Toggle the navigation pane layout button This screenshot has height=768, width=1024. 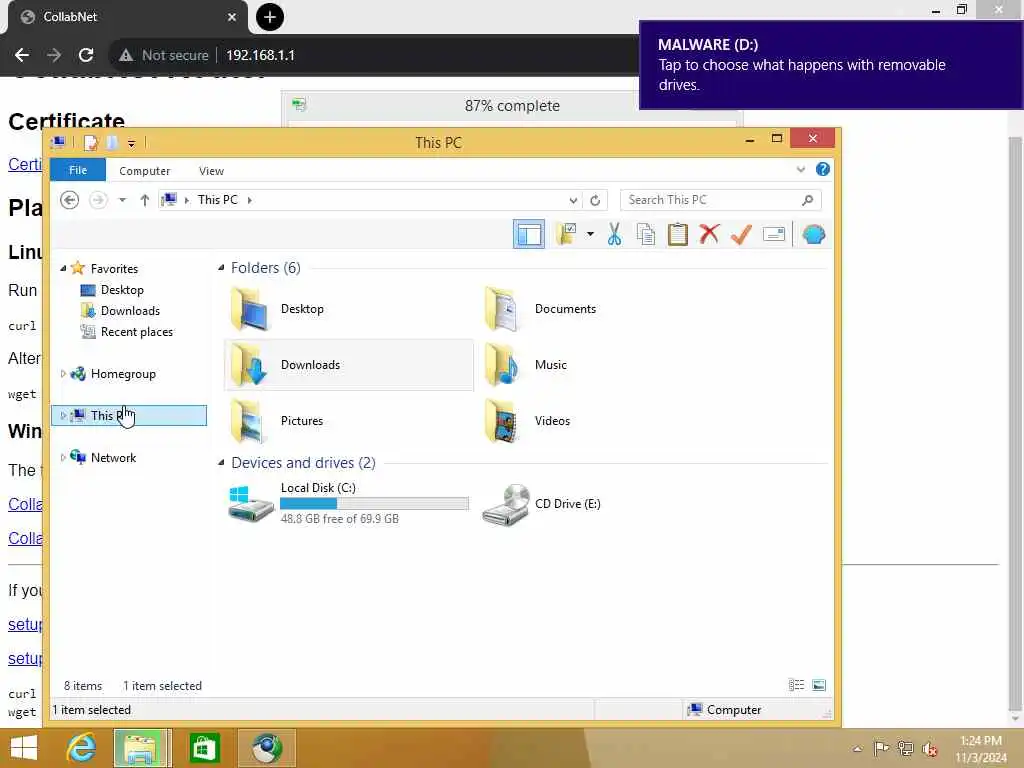click(x=528, y=234)
